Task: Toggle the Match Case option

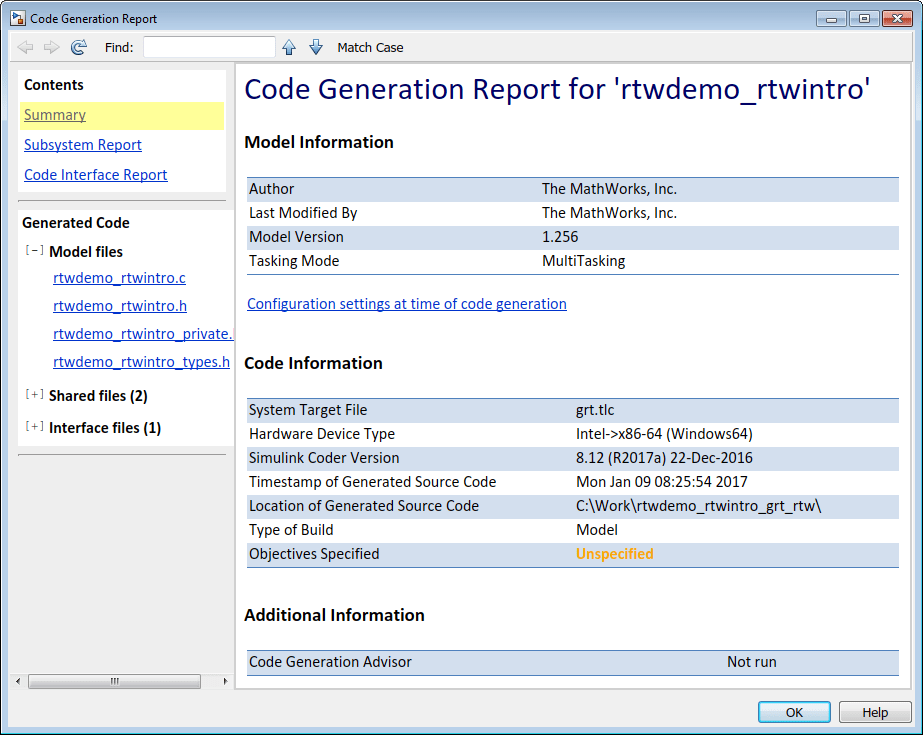Action: [x=370, y=47]
